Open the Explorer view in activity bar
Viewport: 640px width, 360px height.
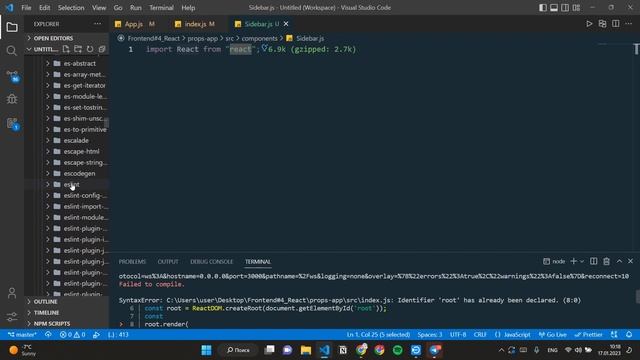coord(12,27)
